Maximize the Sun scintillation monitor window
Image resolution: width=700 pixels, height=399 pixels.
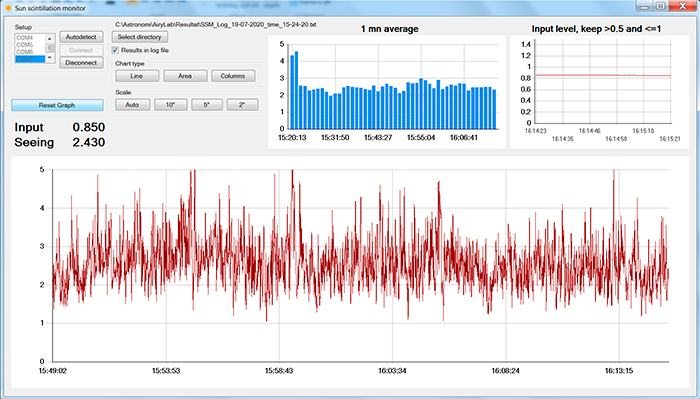[x=661, y=6]
